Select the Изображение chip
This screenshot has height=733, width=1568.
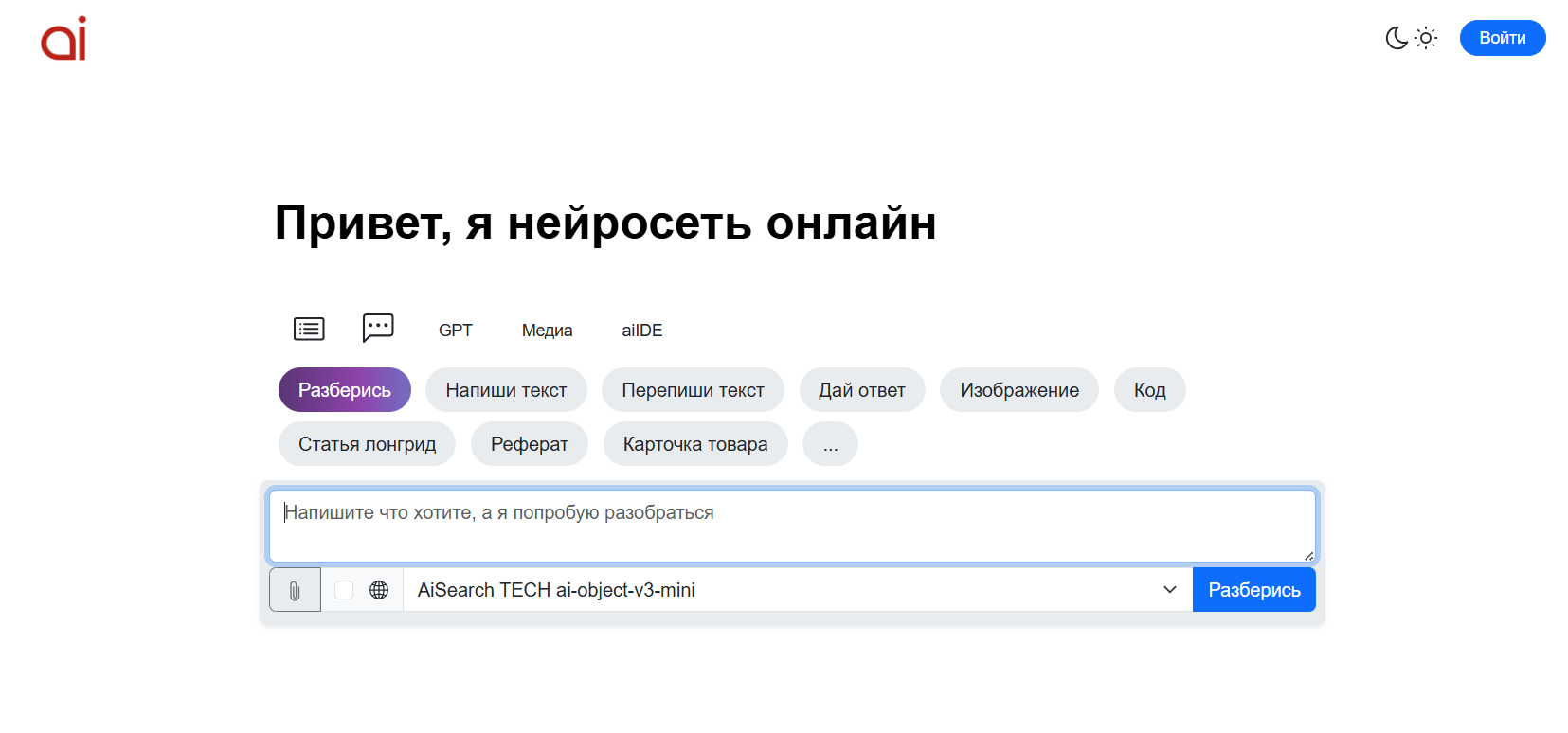coord(1019,390)
